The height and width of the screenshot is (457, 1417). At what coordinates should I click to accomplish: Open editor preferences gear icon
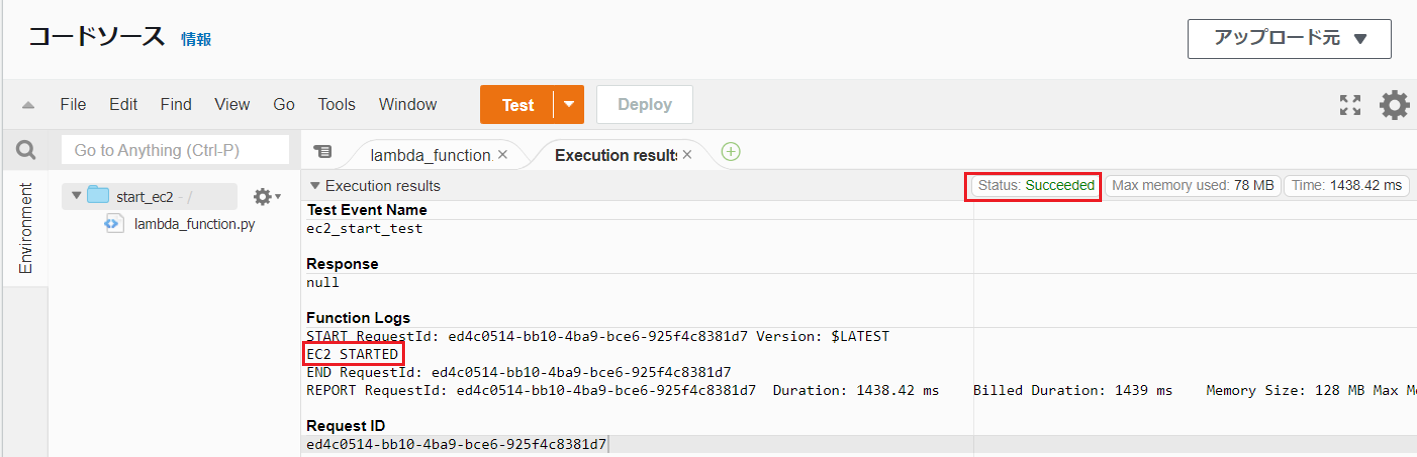click(x=1394, y=105)
